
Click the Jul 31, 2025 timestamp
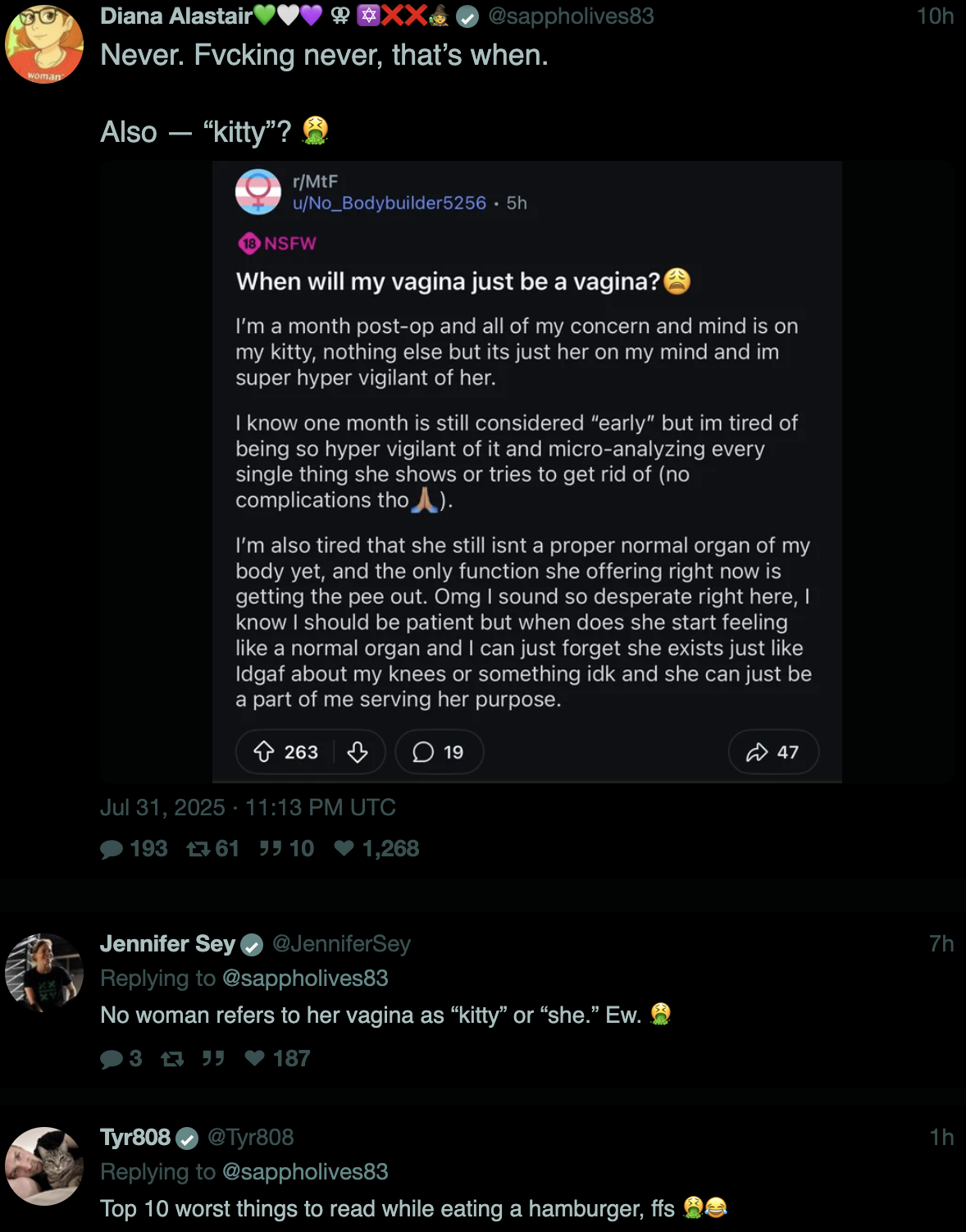click(248, 808)
